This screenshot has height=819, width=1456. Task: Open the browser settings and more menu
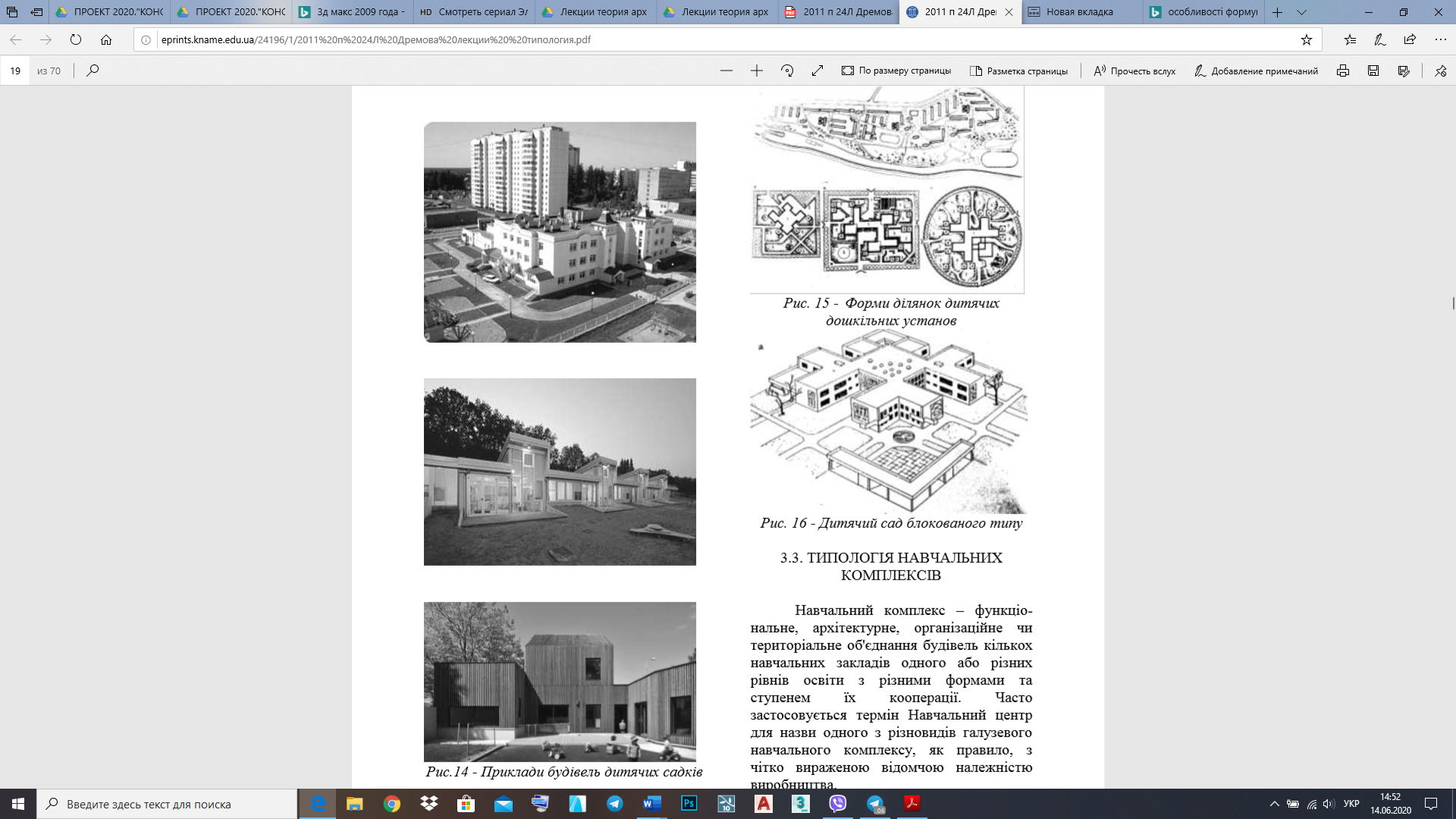tap(1441, 39)
